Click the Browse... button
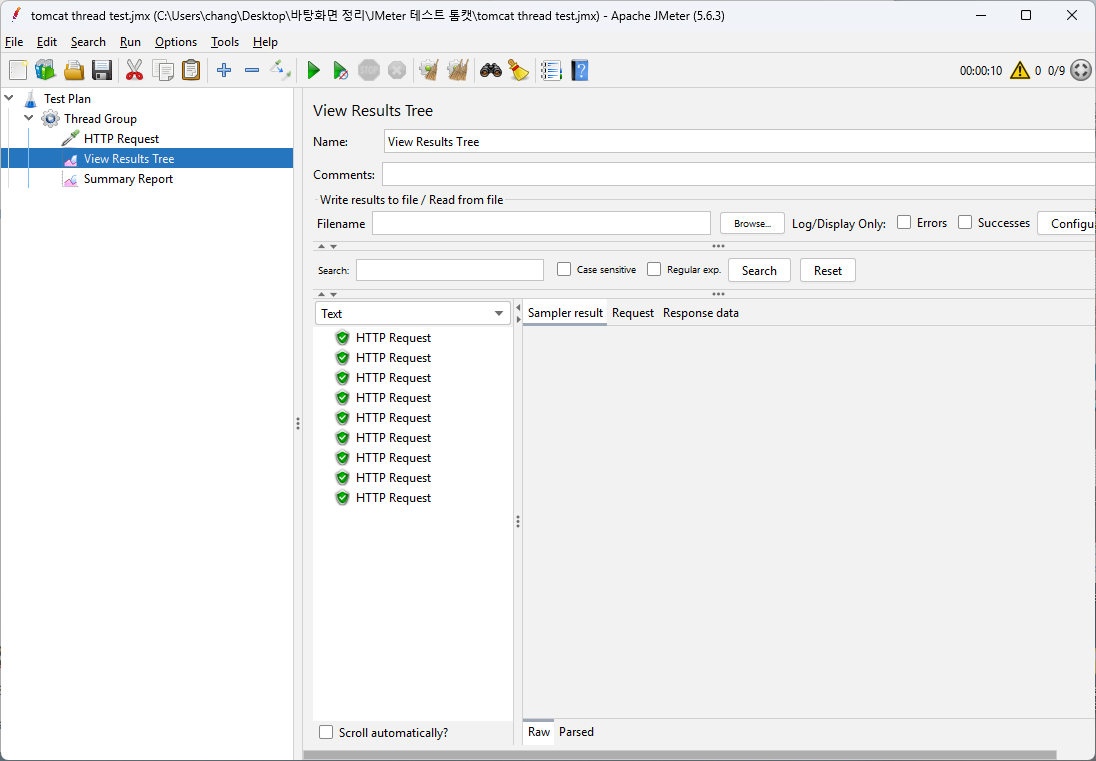Screen dimensions: 1096x761 pyautogui.click(x=752, y=224)
